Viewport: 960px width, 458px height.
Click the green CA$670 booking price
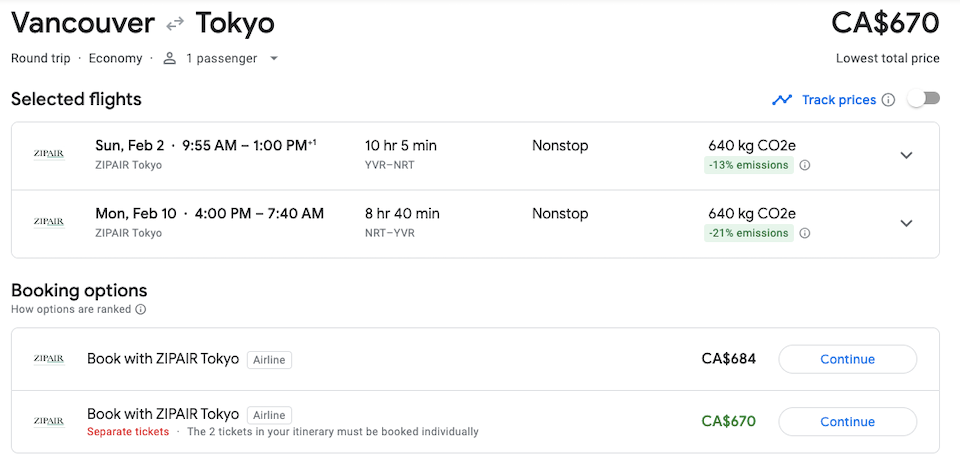coord(729,422)
